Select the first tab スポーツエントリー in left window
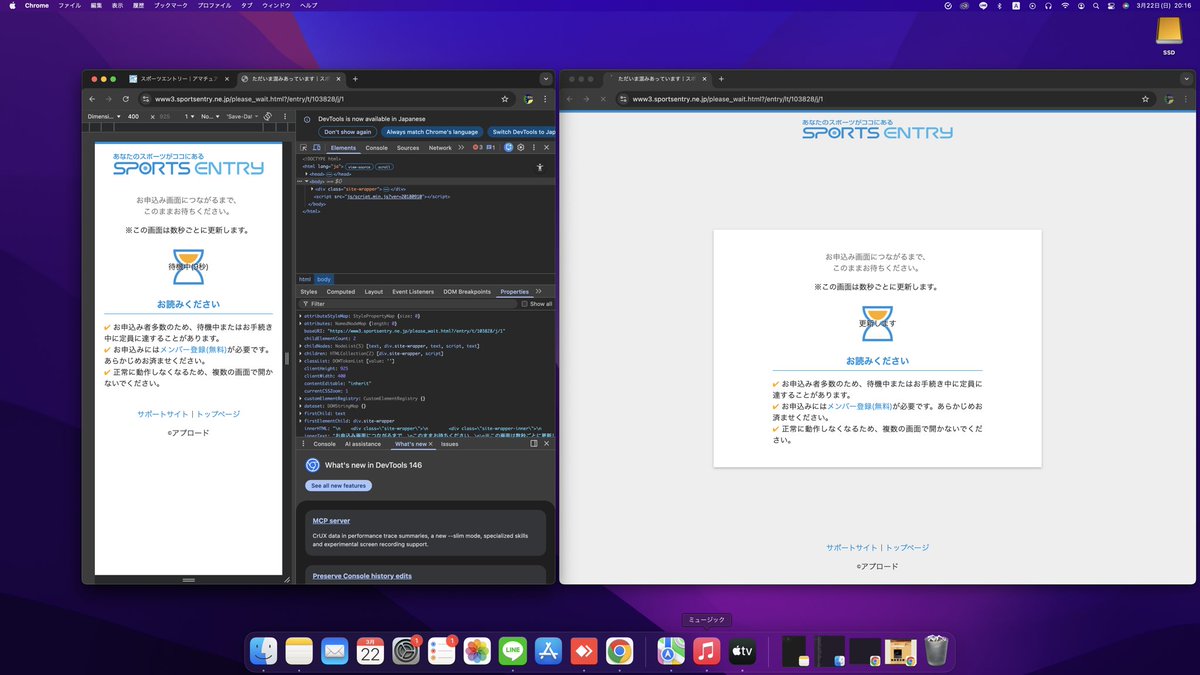Viewport: 1200px width, 675px height. tap(178, 78)
